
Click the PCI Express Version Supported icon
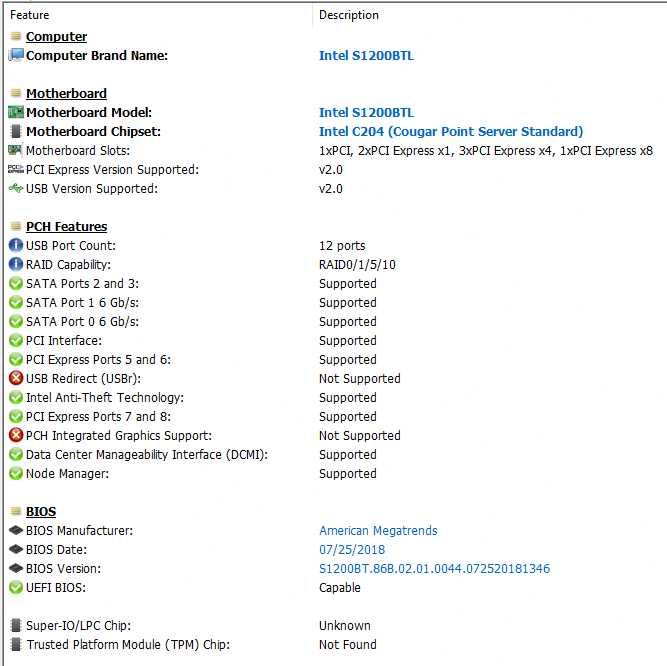[x=16, y=169]
